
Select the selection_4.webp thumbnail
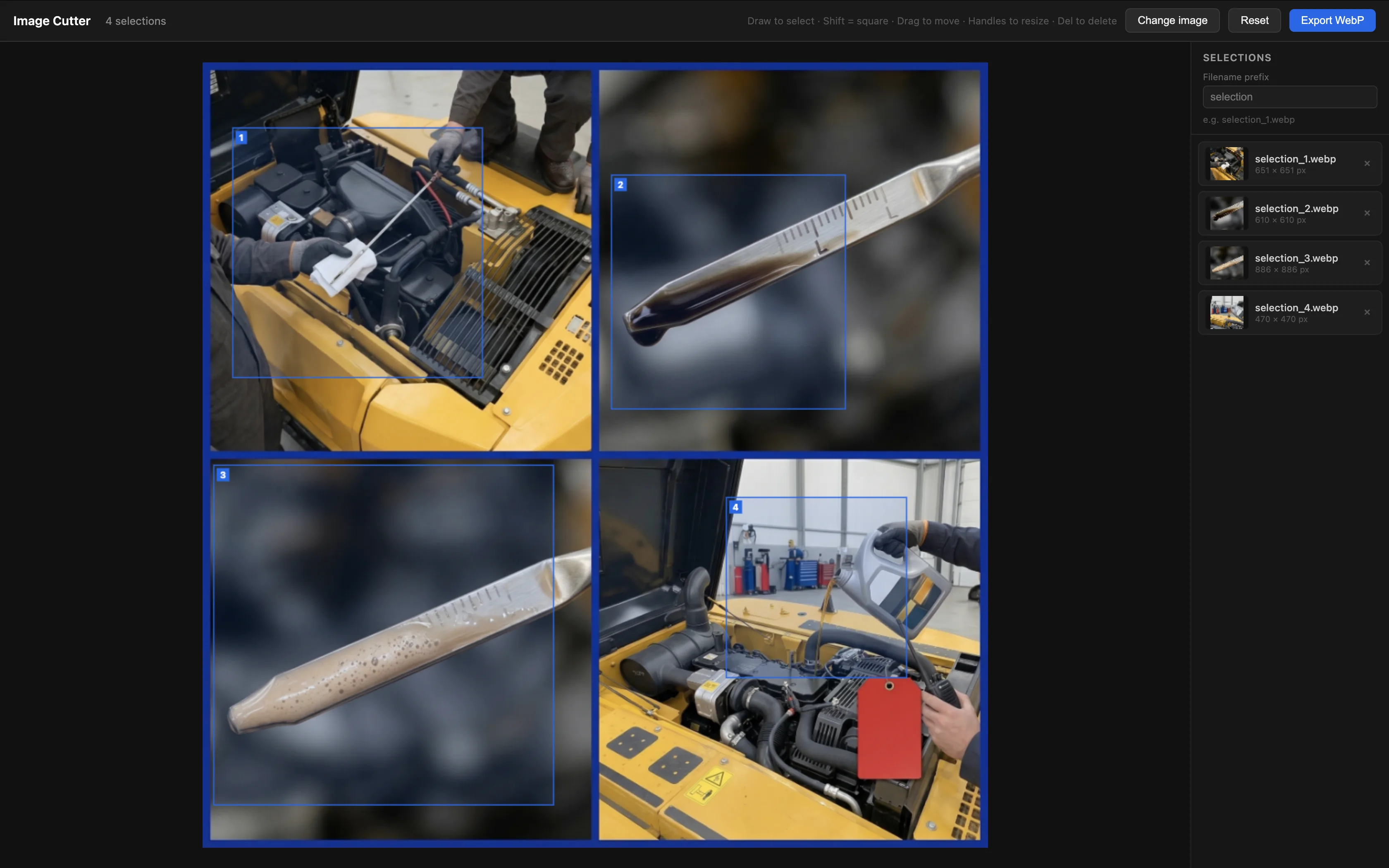click(1227, 312)
